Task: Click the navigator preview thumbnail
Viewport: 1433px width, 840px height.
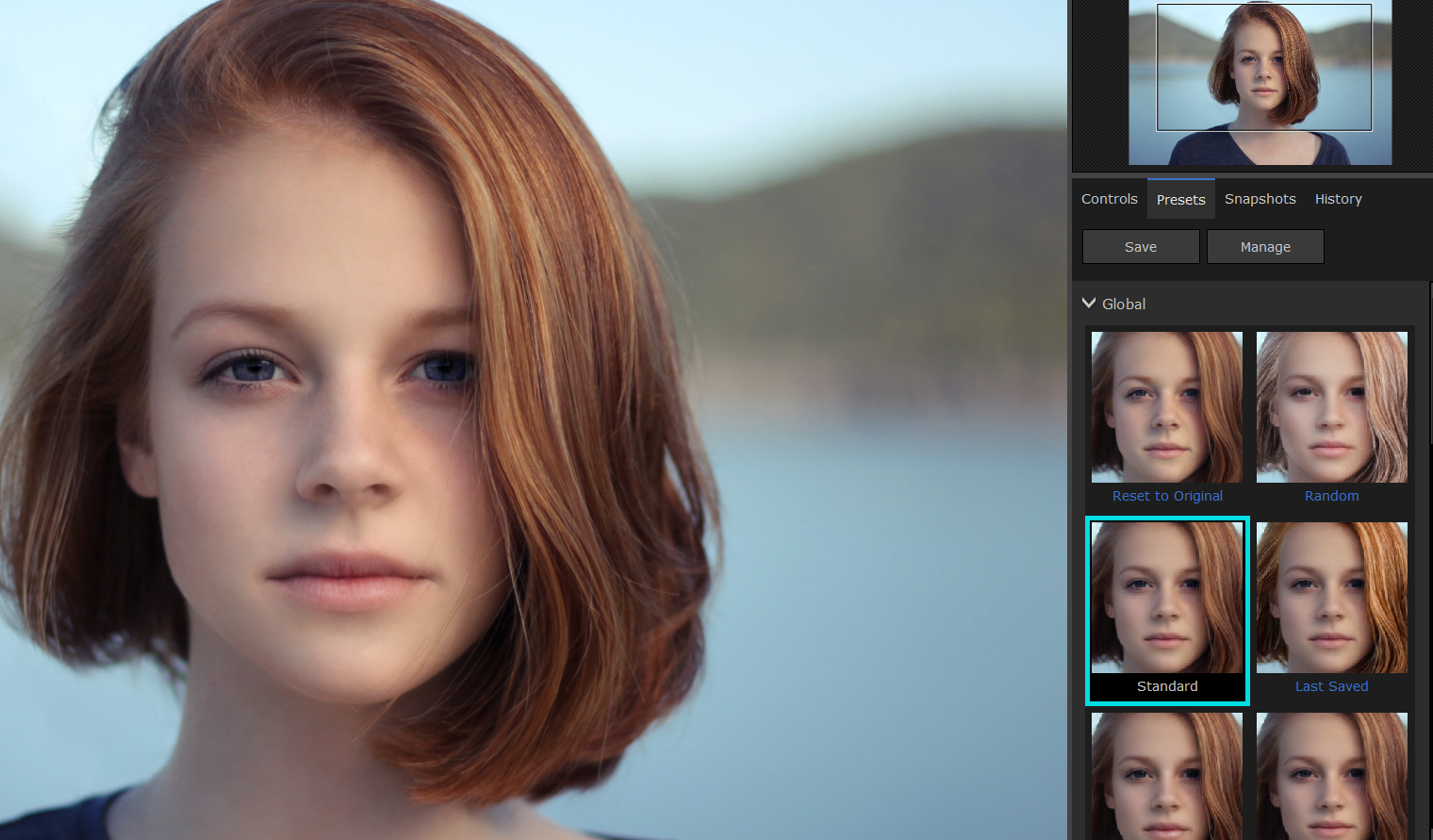Action: (1260, 83)
